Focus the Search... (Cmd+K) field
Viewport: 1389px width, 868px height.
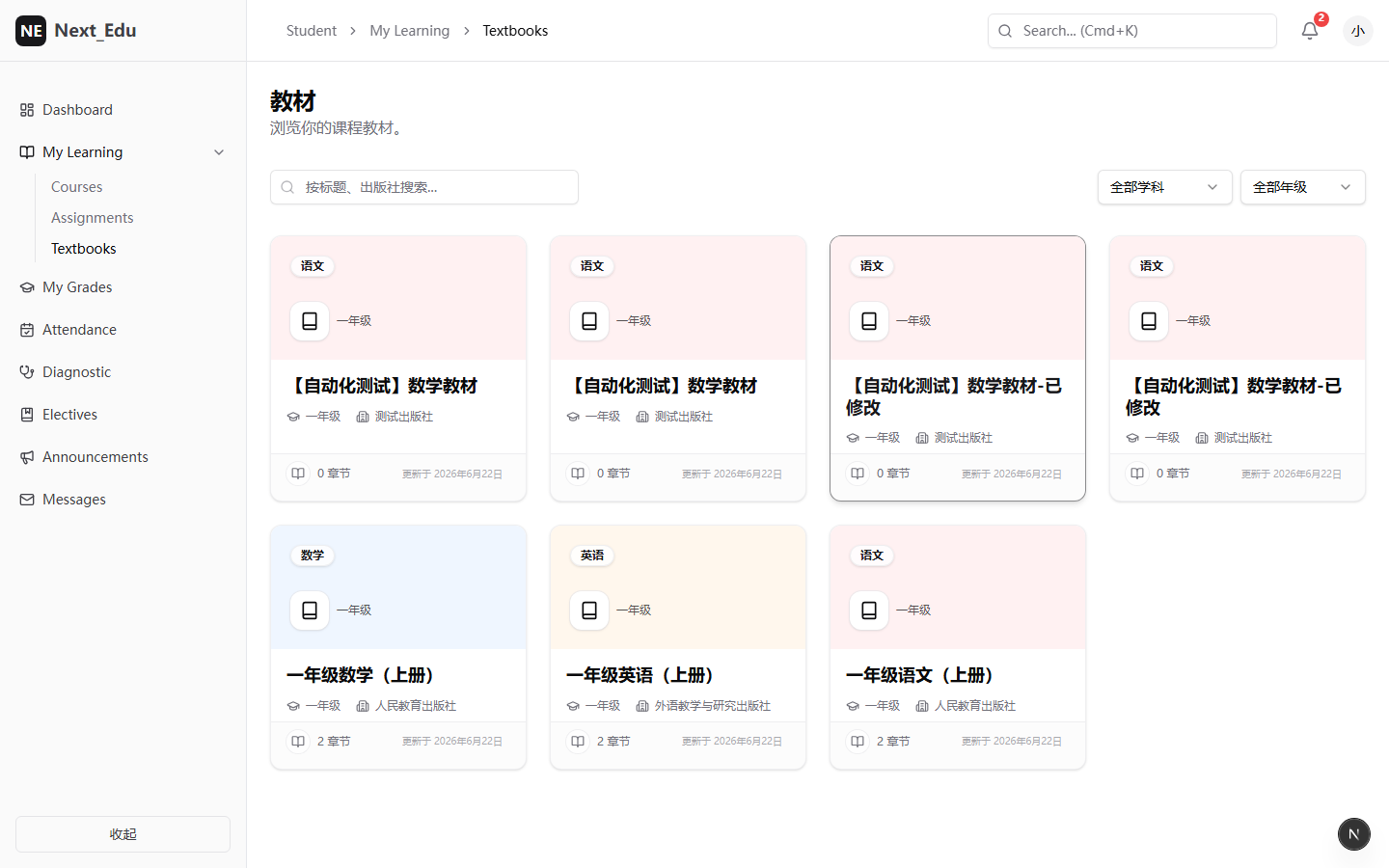(1132, 31)
